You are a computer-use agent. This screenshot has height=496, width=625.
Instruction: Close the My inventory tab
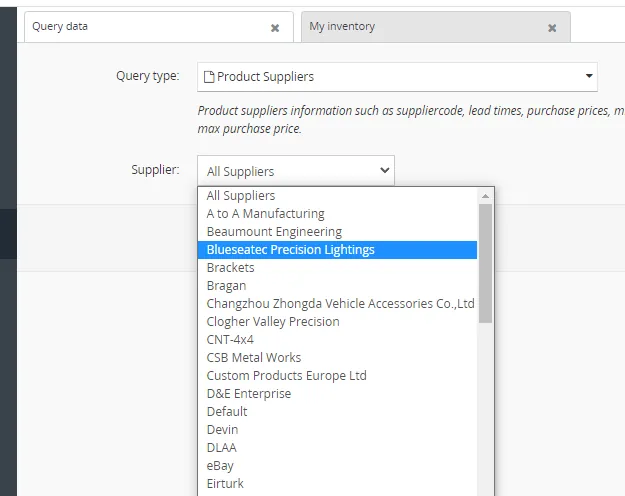pyautogui.click(x=552, y=28)
